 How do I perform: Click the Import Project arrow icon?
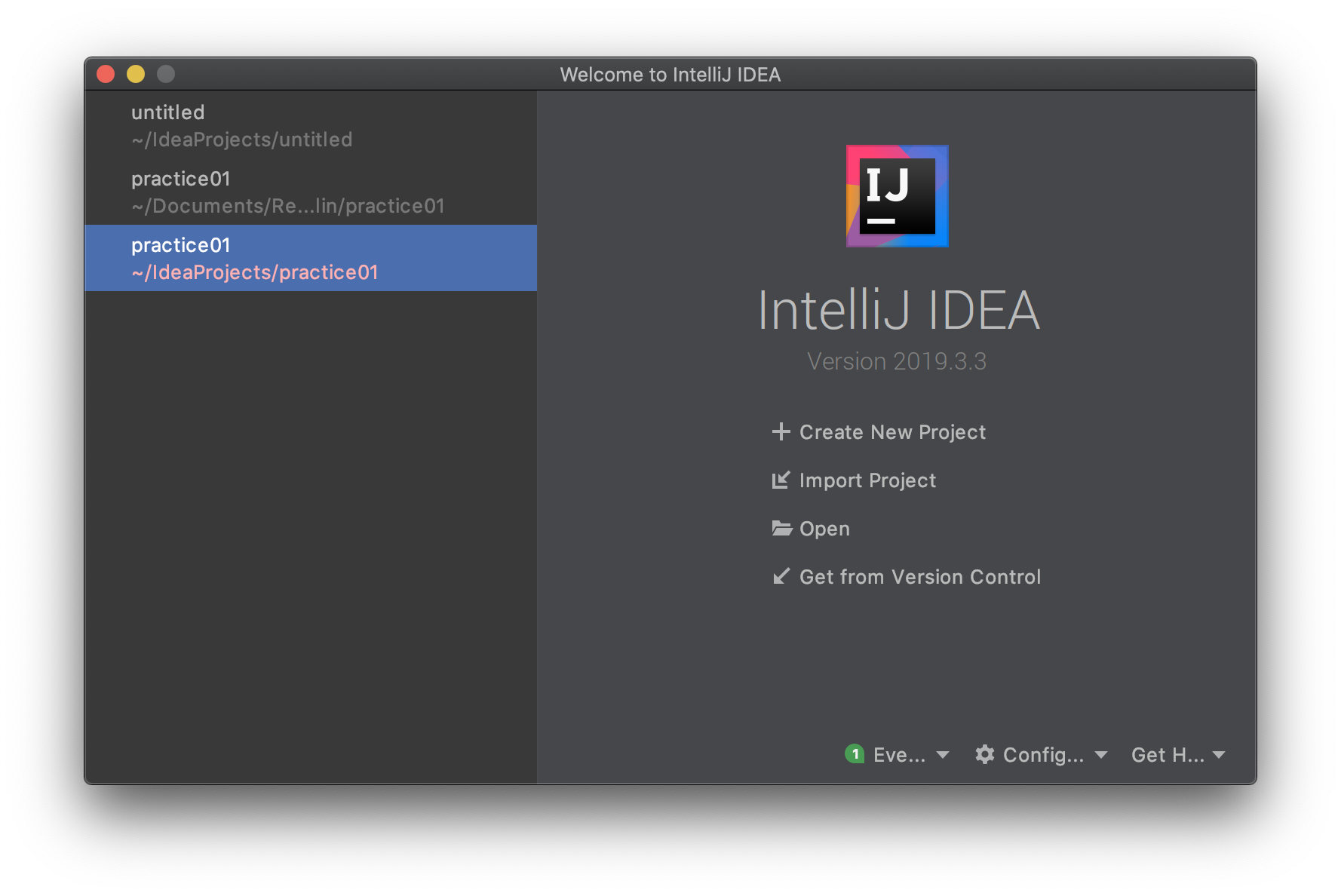781,480
